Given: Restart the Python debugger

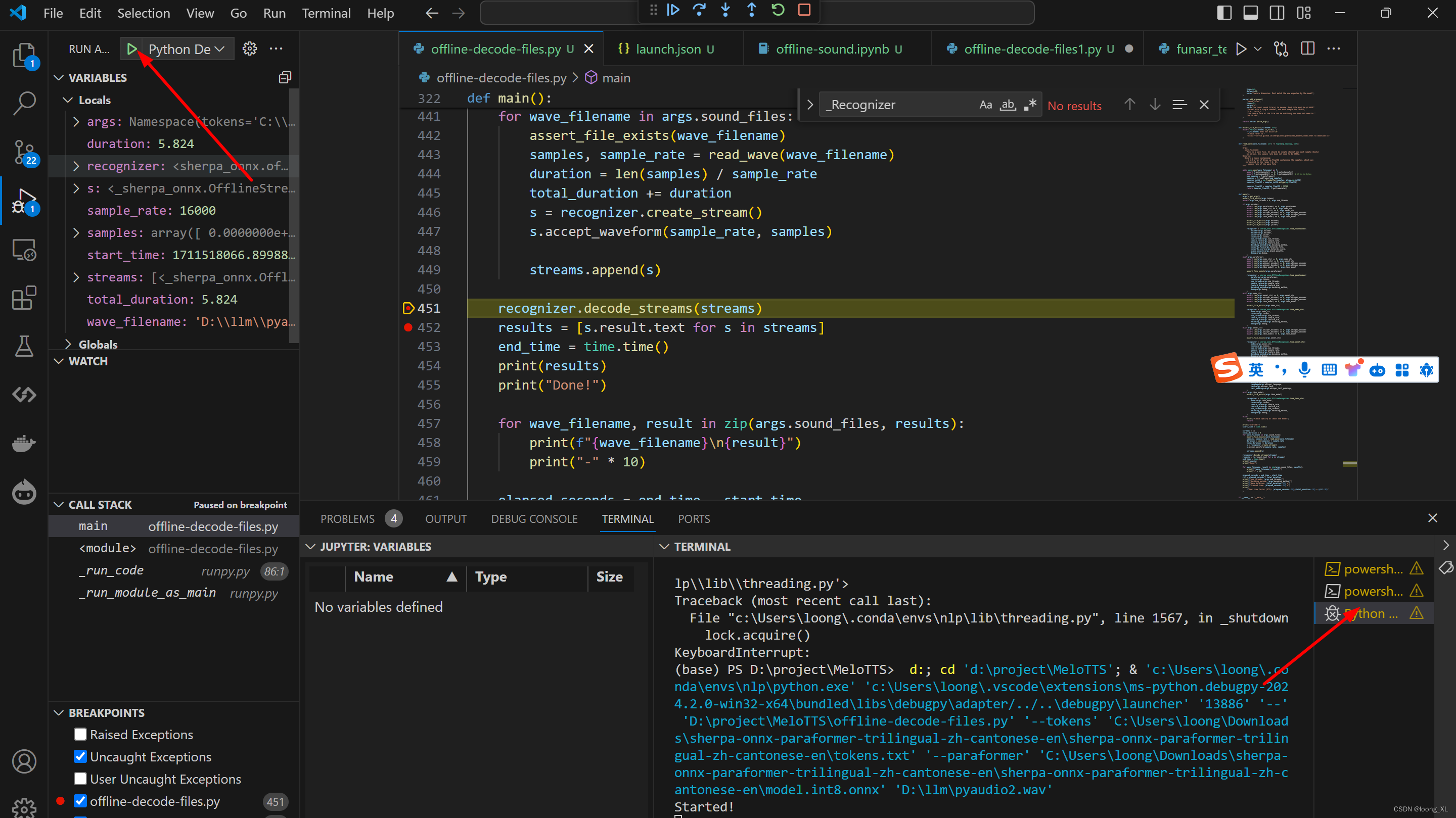Looking at the screenshot, I should click(778, 10).
